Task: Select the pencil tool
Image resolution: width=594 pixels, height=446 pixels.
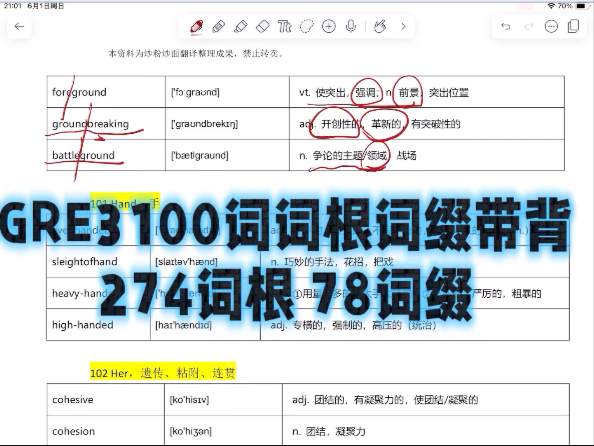Action: click(x=219, y=27)
